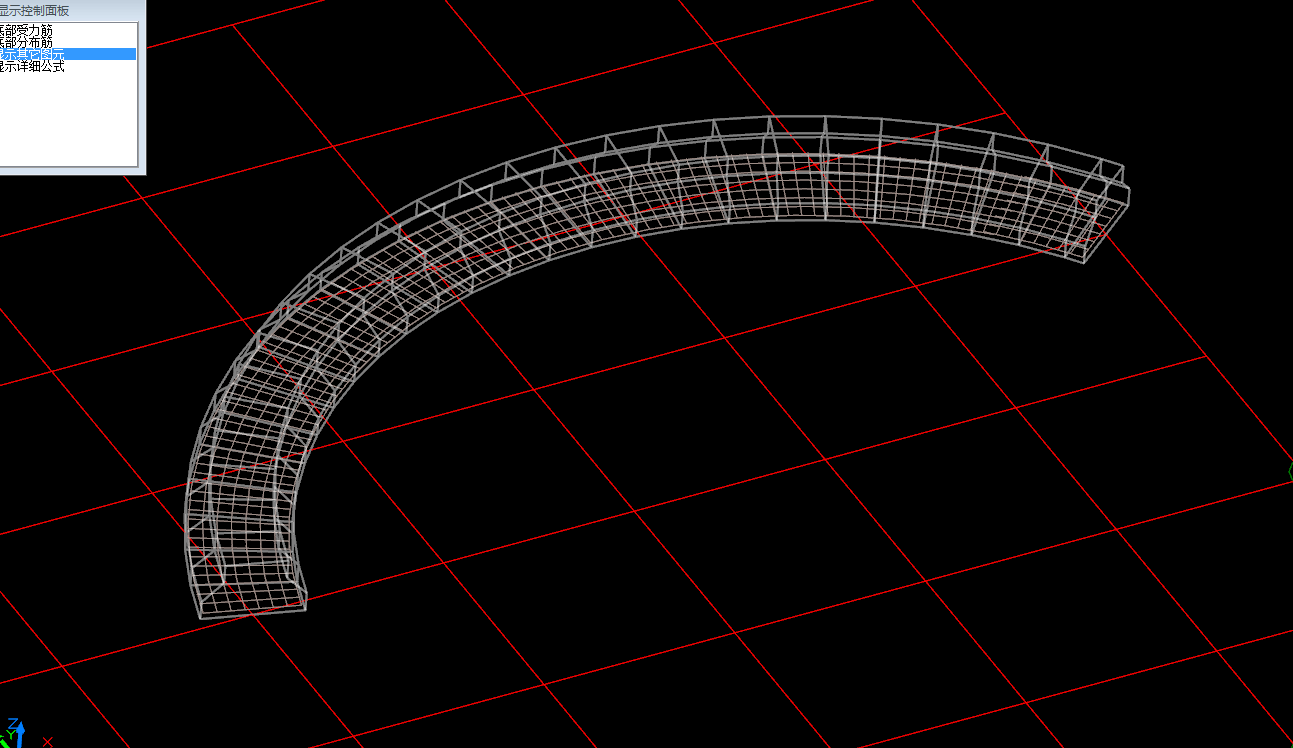Click the 显示控制面板 panel title bar
The width and height of the screenshot is (1293, 748).
pos(71,10)
